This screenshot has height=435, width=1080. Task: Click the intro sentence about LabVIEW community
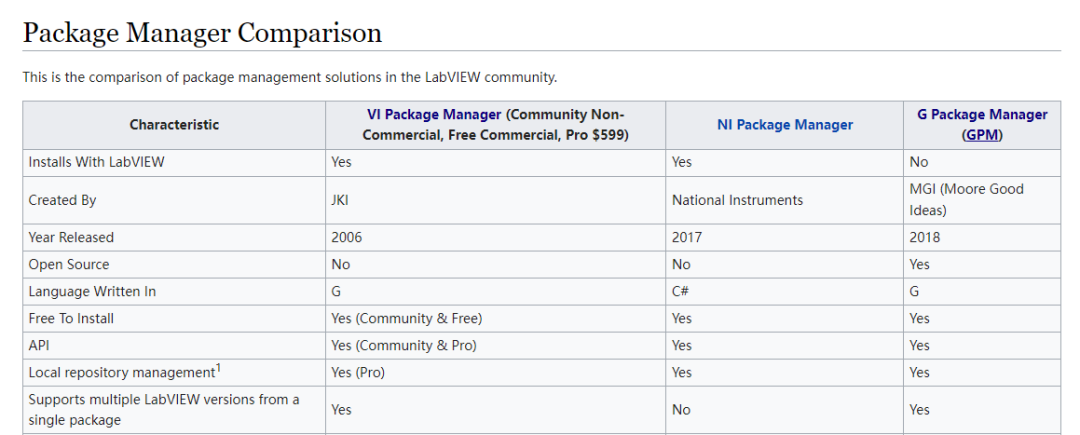tap(290, 77)
